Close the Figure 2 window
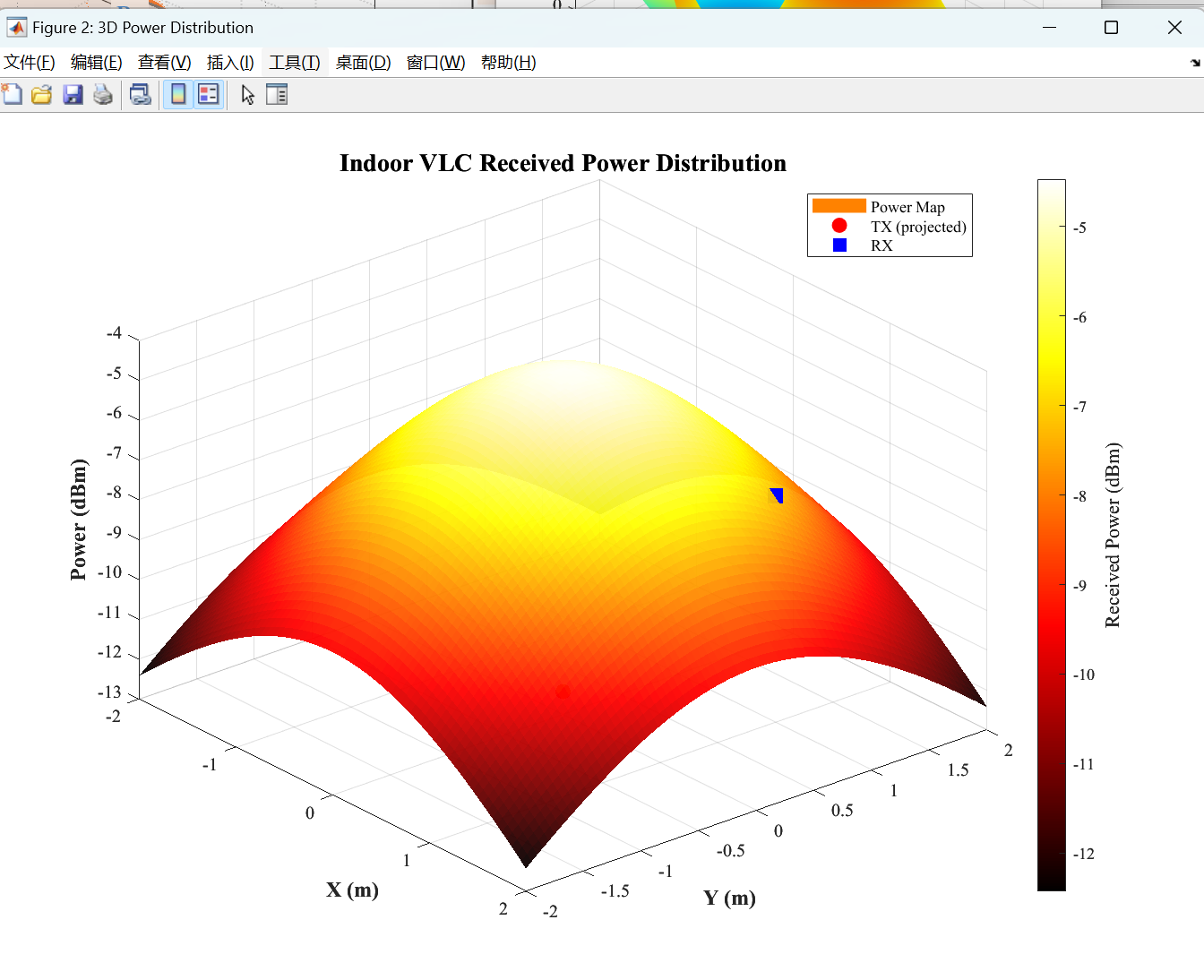This screenshot has width=1204, height=980. click(1174, 27)
